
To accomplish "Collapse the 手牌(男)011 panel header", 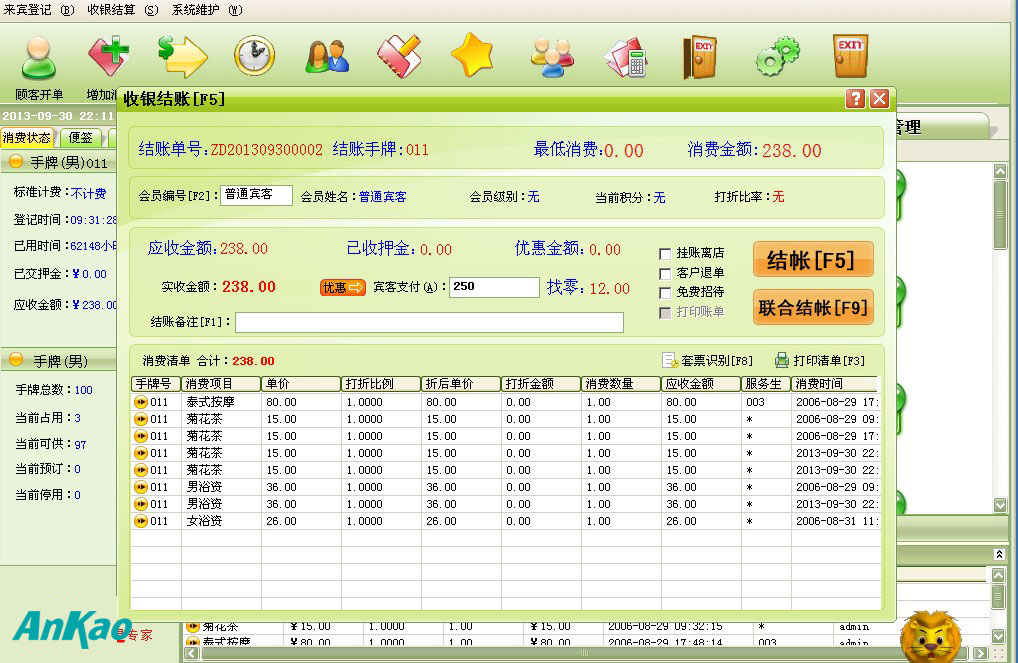I will tap(17, 163).
